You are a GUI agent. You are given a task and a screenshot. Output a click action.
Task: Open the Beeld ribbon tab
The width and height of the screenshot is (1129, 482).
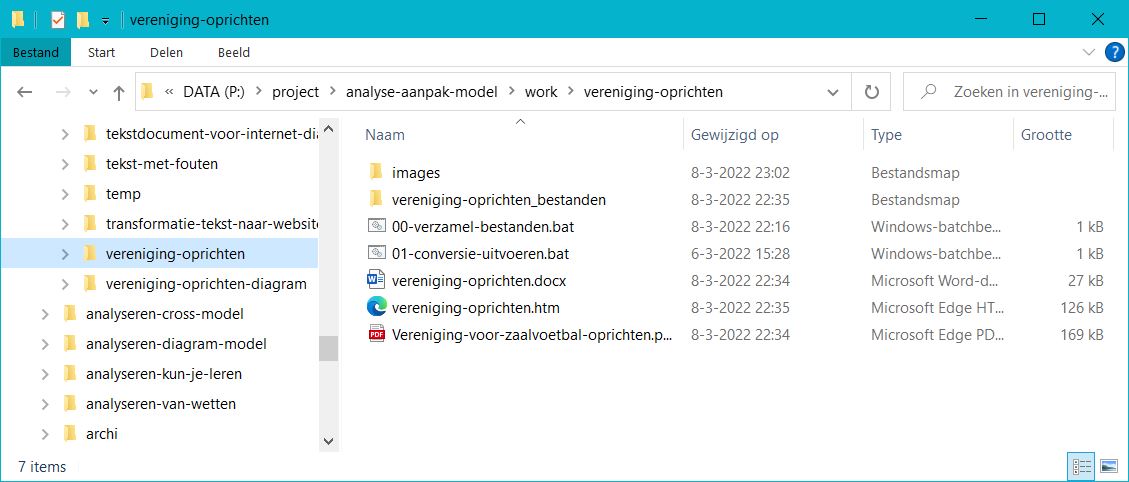tap(233, 52)
